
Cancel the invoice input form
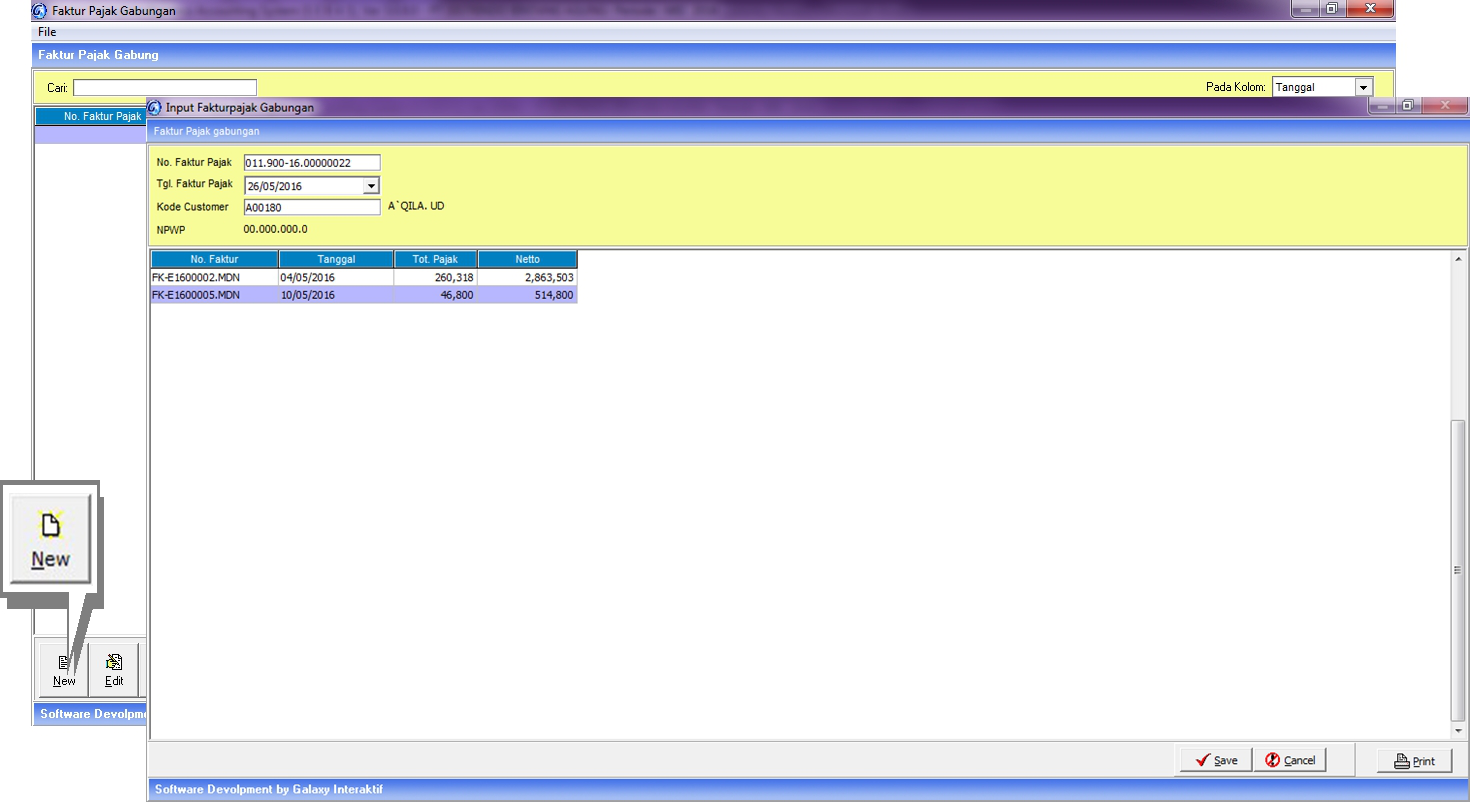pos(1290,760)
